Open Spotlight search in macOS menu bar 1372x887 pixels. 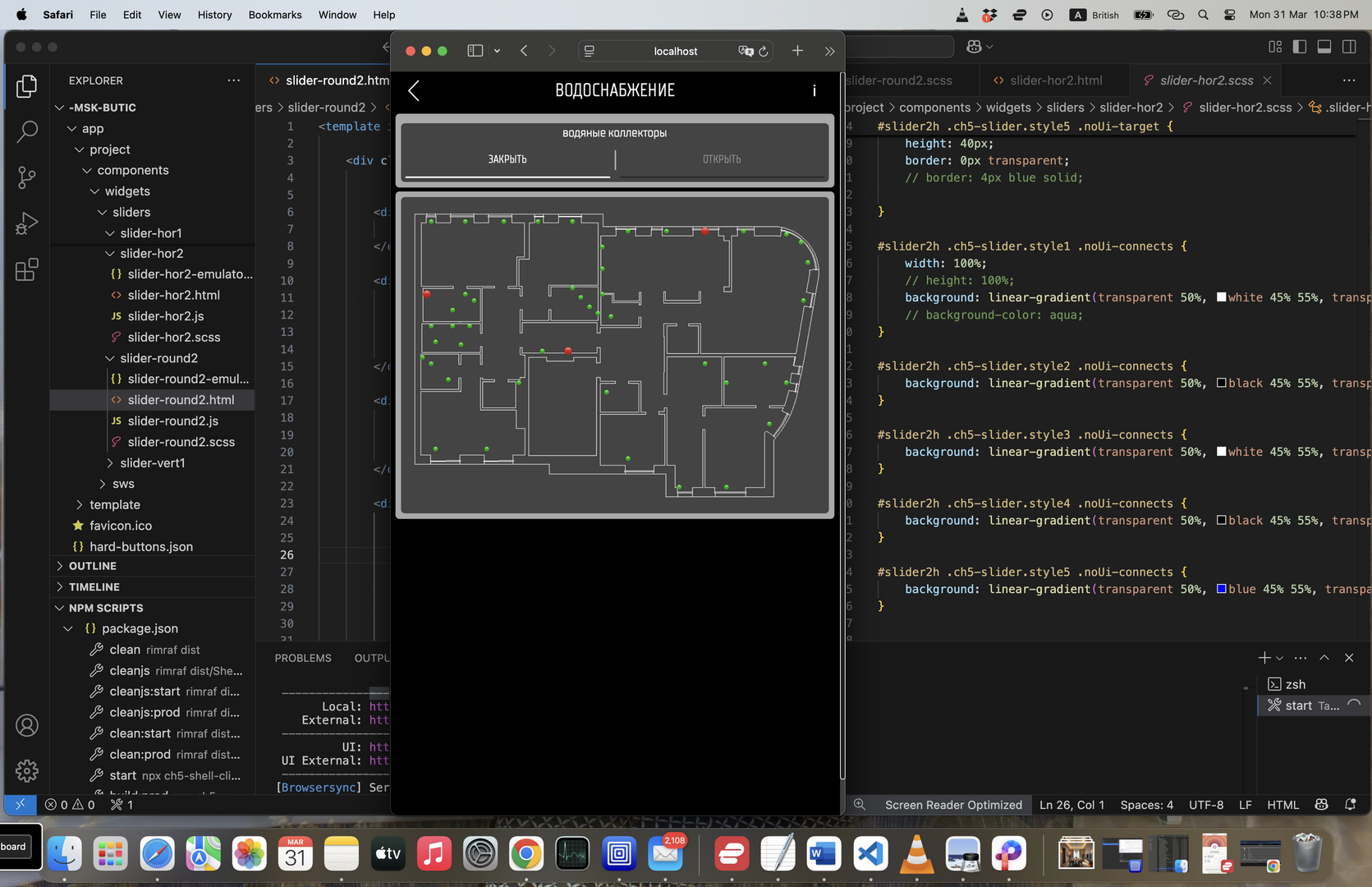coord(1203,15)
